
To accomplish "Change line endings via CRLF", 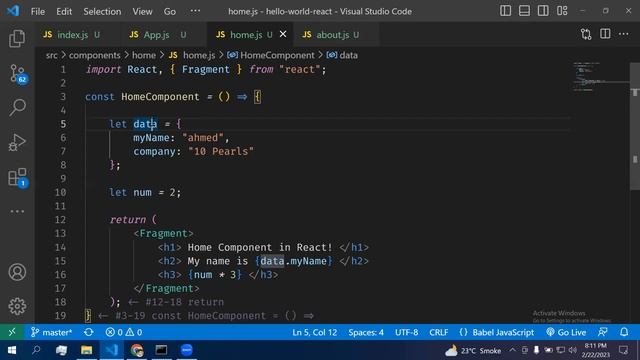I will point(438,332).
